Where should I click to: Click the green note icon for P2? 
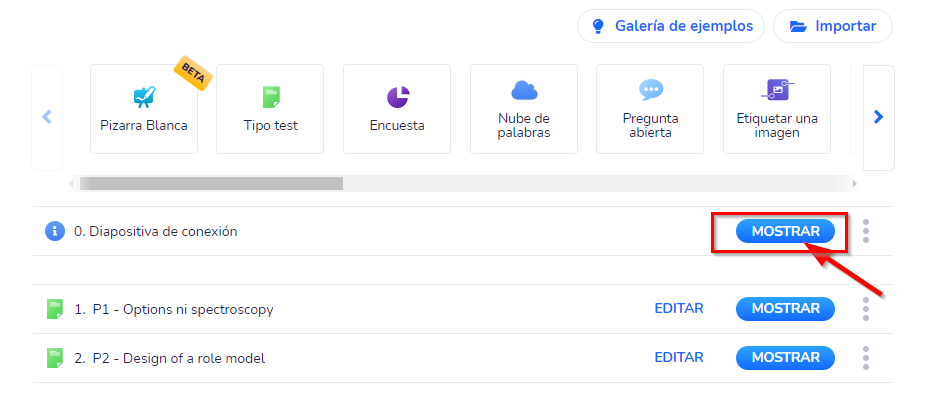point(55,358)
